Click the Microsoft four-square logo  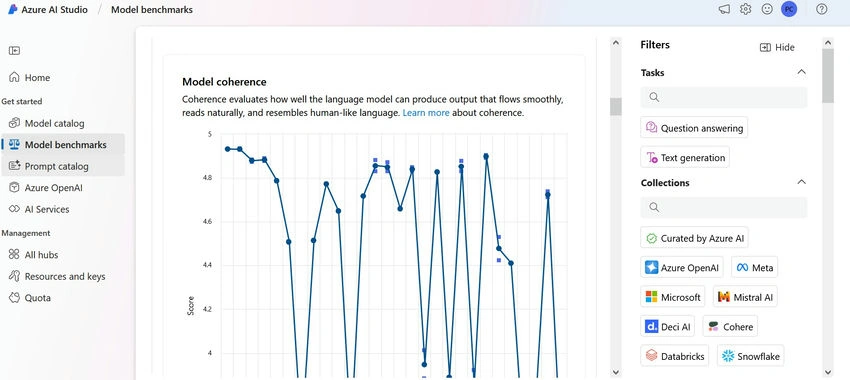(651, 297)
